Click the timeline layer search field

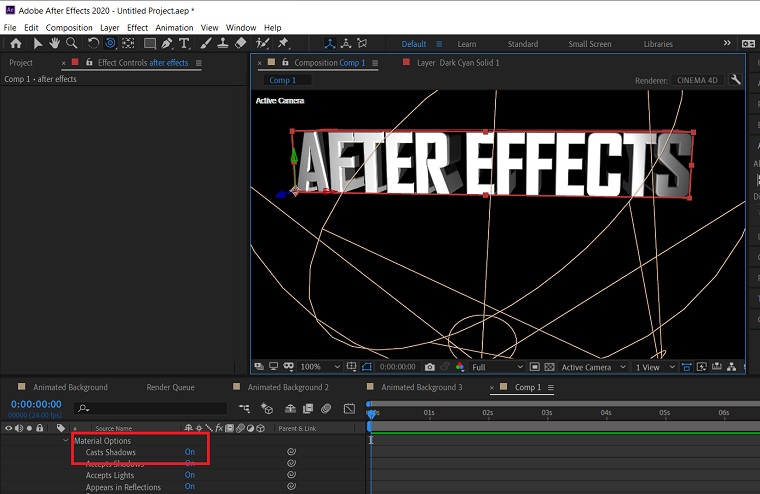tap(152, 408)
